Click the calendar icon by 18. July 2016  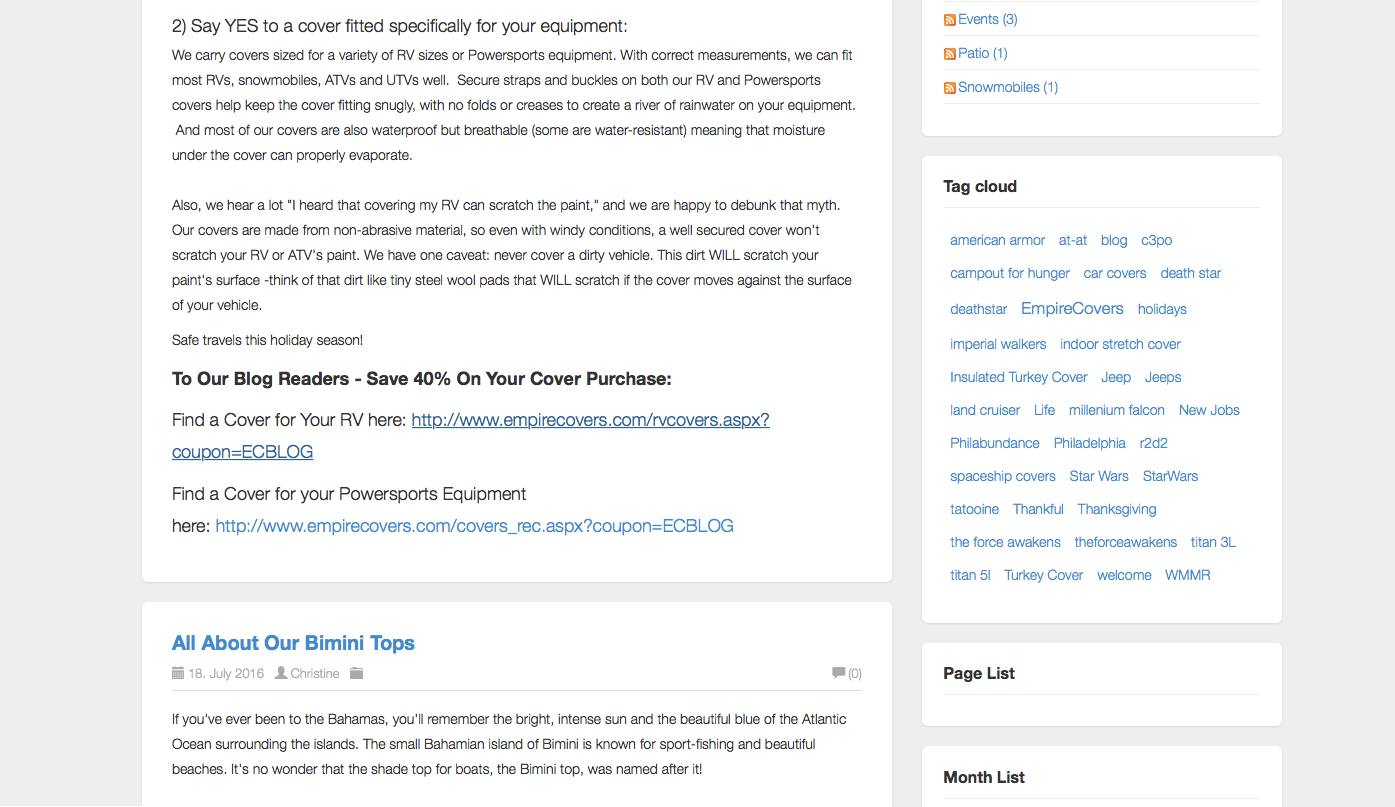point(178,673)
